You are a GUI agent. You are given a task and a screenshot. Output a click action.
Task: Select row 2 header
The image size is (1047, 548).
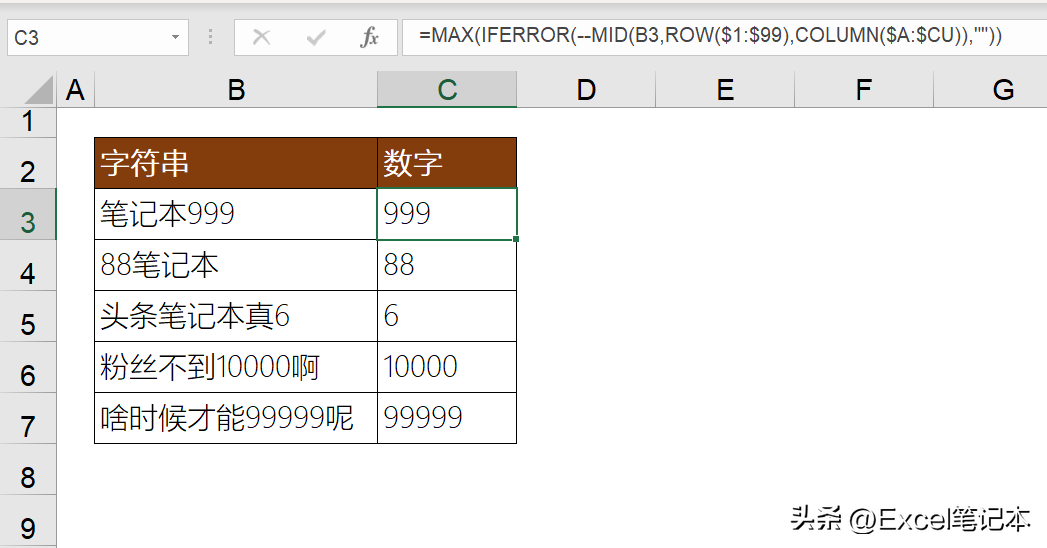(27, 163)
